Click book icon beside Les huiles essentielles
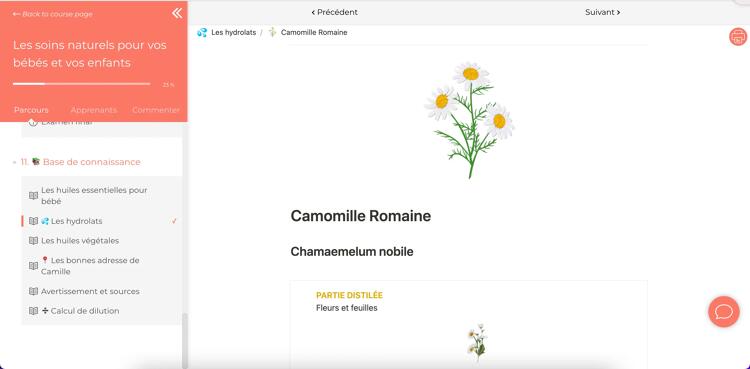Screen dimensions: 750x369 33,196
